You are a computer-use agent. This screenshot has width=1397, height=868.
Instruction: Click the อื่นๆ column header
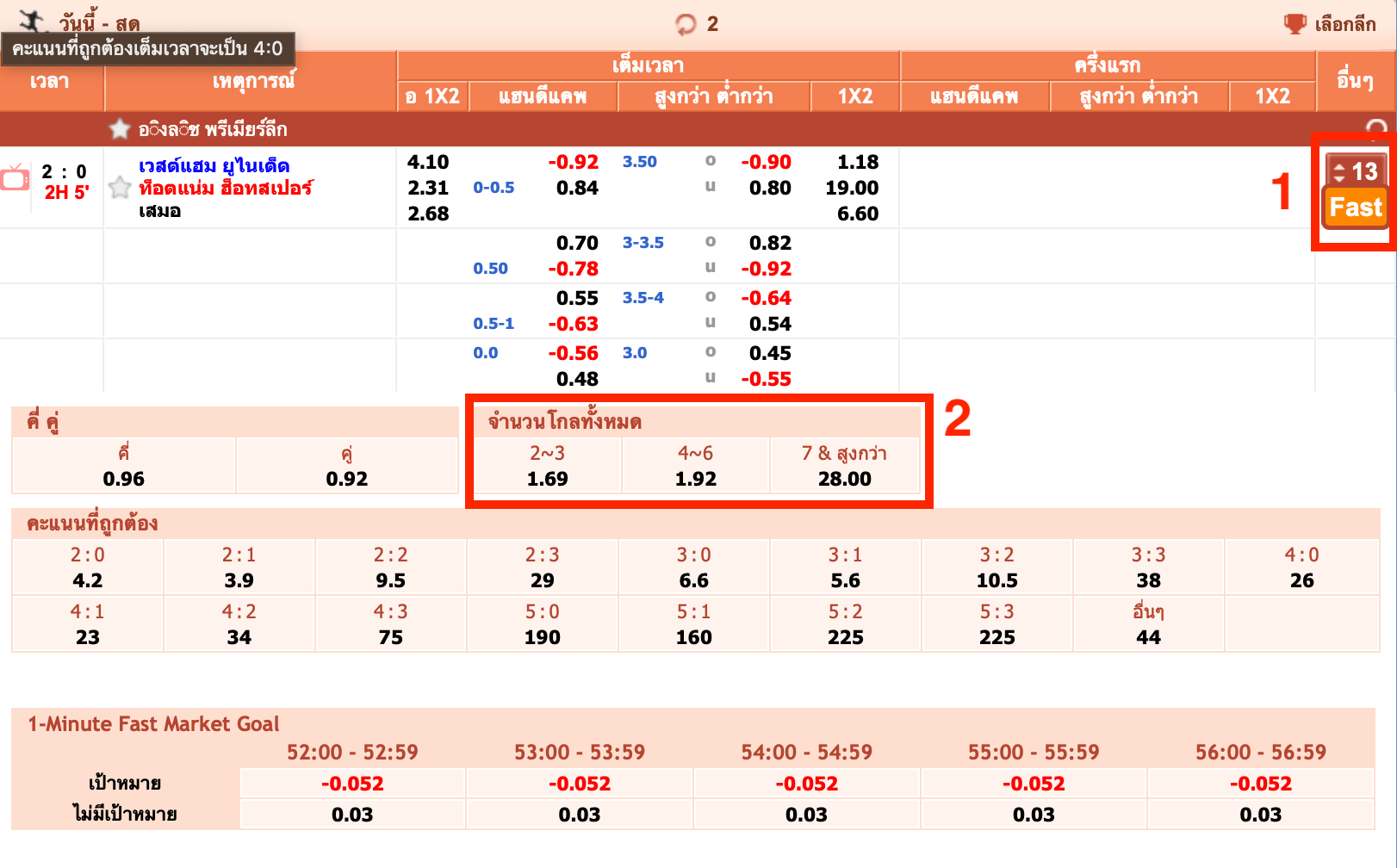[1355, 80]
